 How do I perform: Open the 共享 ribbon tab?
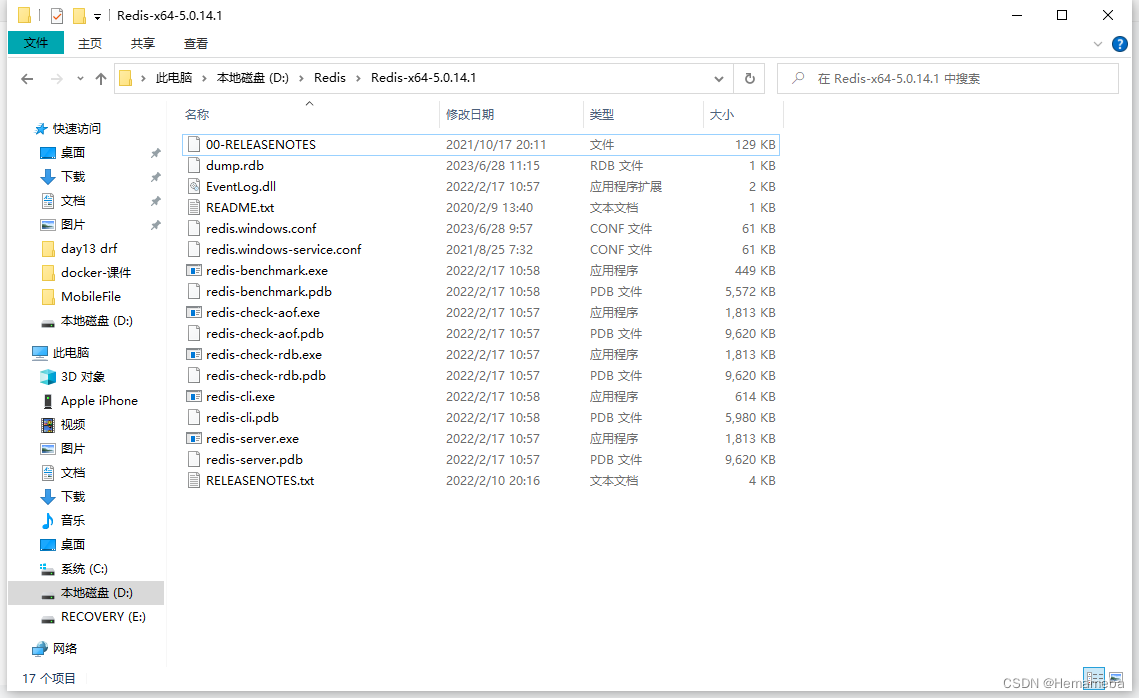pos(143,44)
